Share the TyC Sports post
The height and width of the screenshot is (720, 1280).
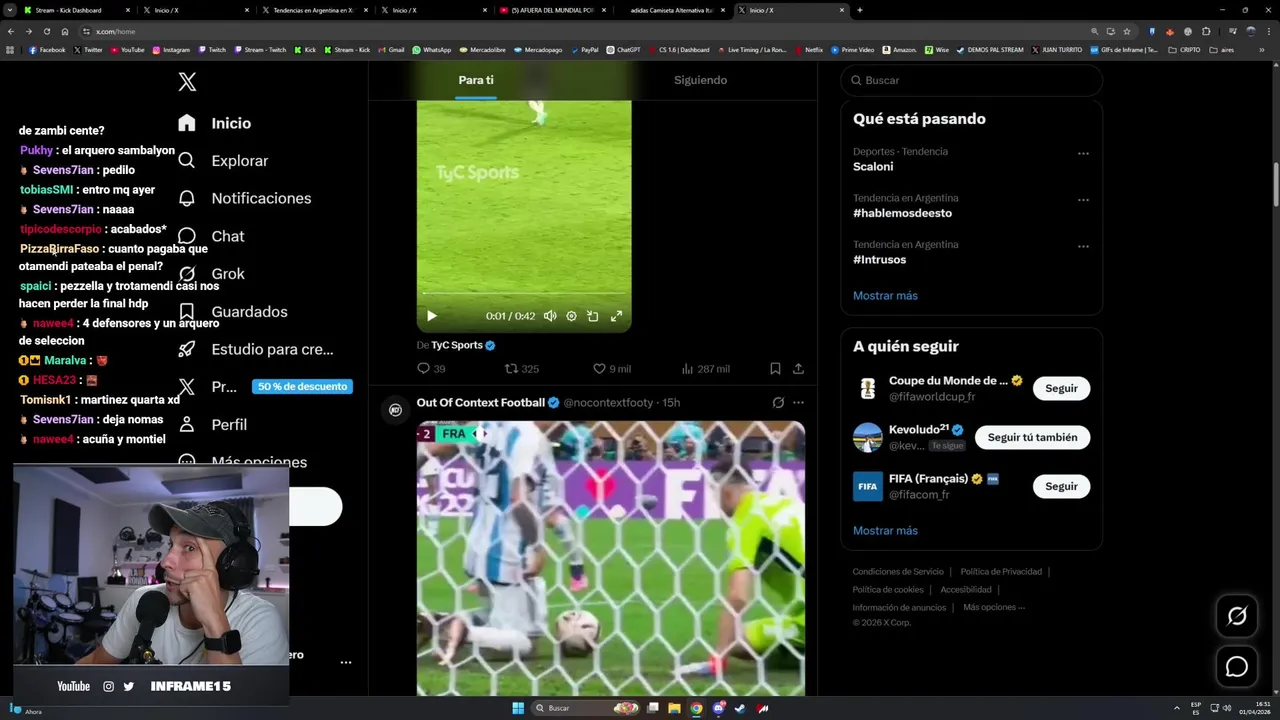(x=798, y=369)
